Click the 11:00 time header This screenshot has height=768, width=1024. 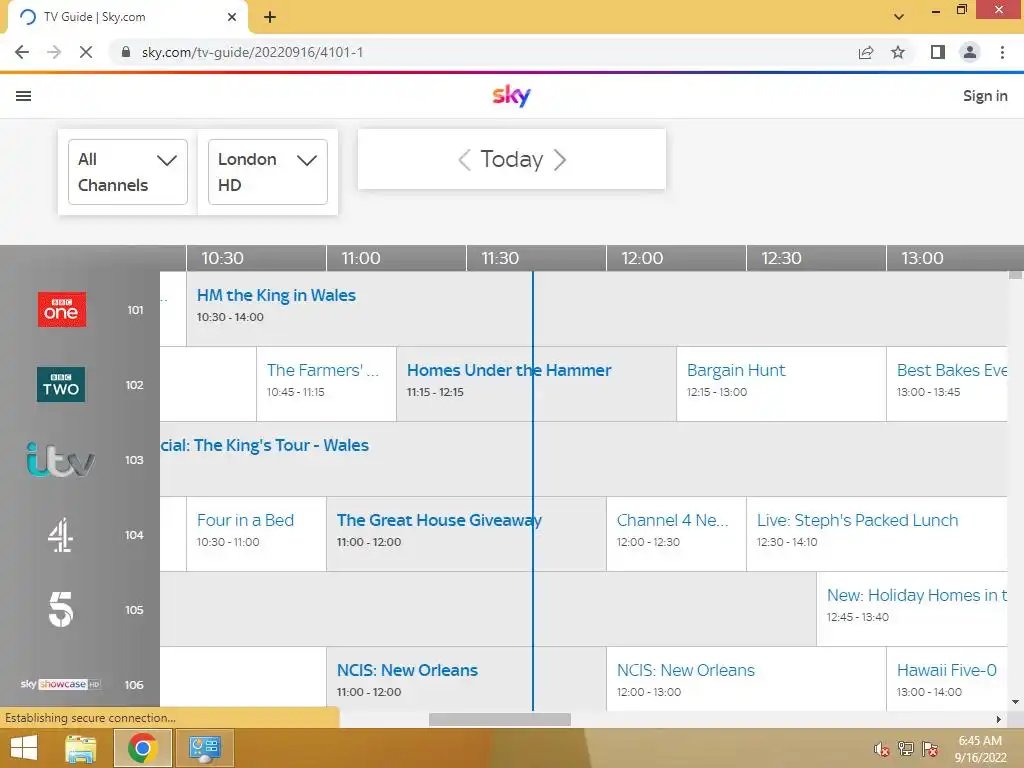361,258
